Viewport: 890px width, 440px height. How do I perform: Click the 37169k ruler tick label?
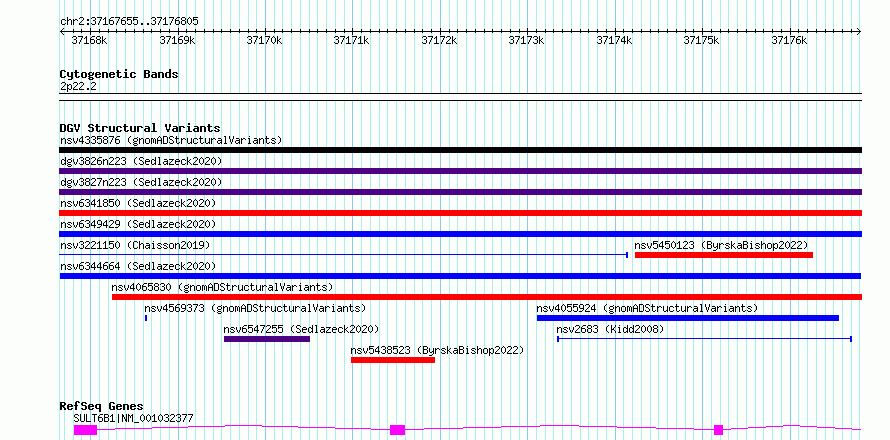tap(177, 40)
